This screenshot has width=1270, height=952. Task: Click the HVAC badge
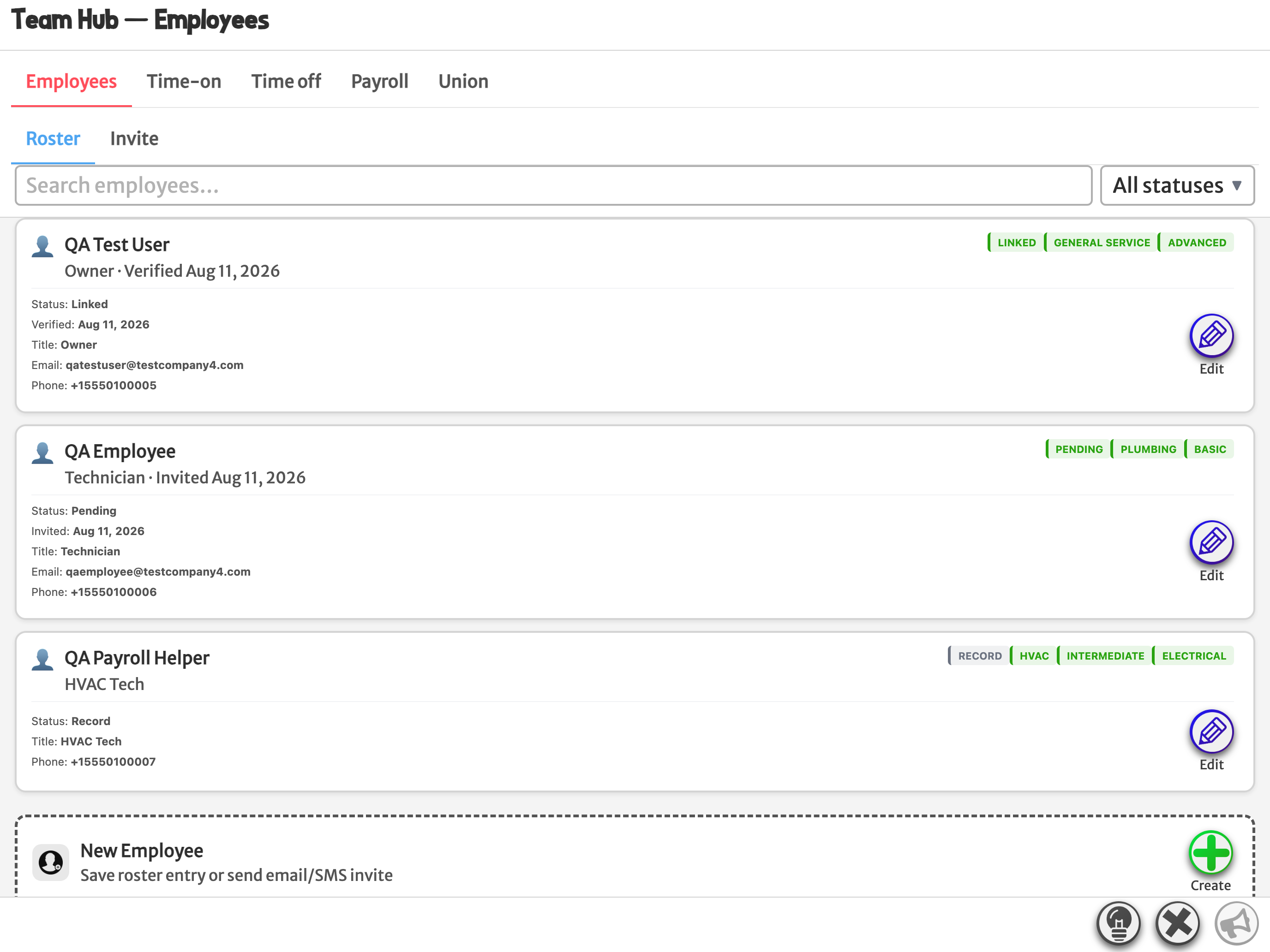point(1033,656)
